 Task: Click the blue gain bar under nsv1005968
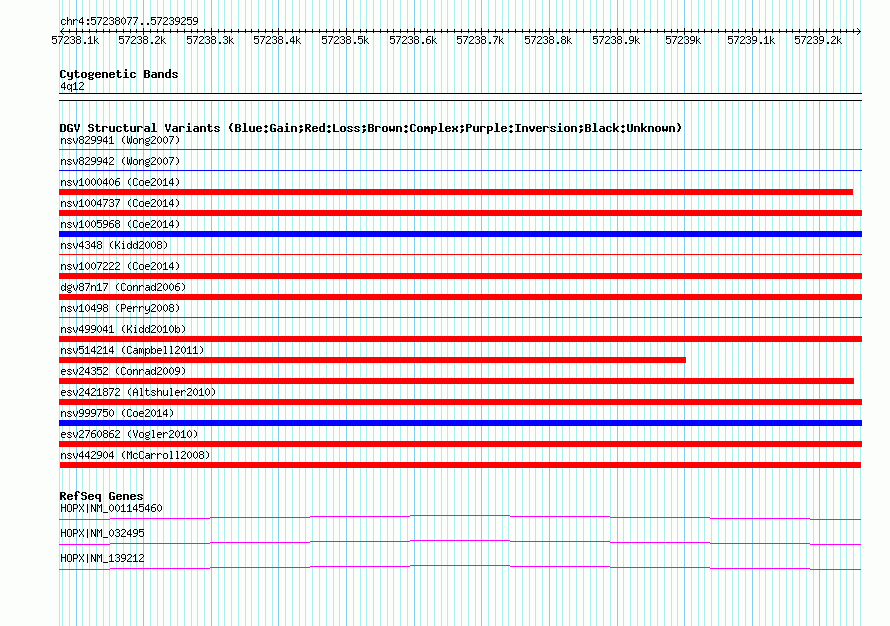(x=460, y=234)
